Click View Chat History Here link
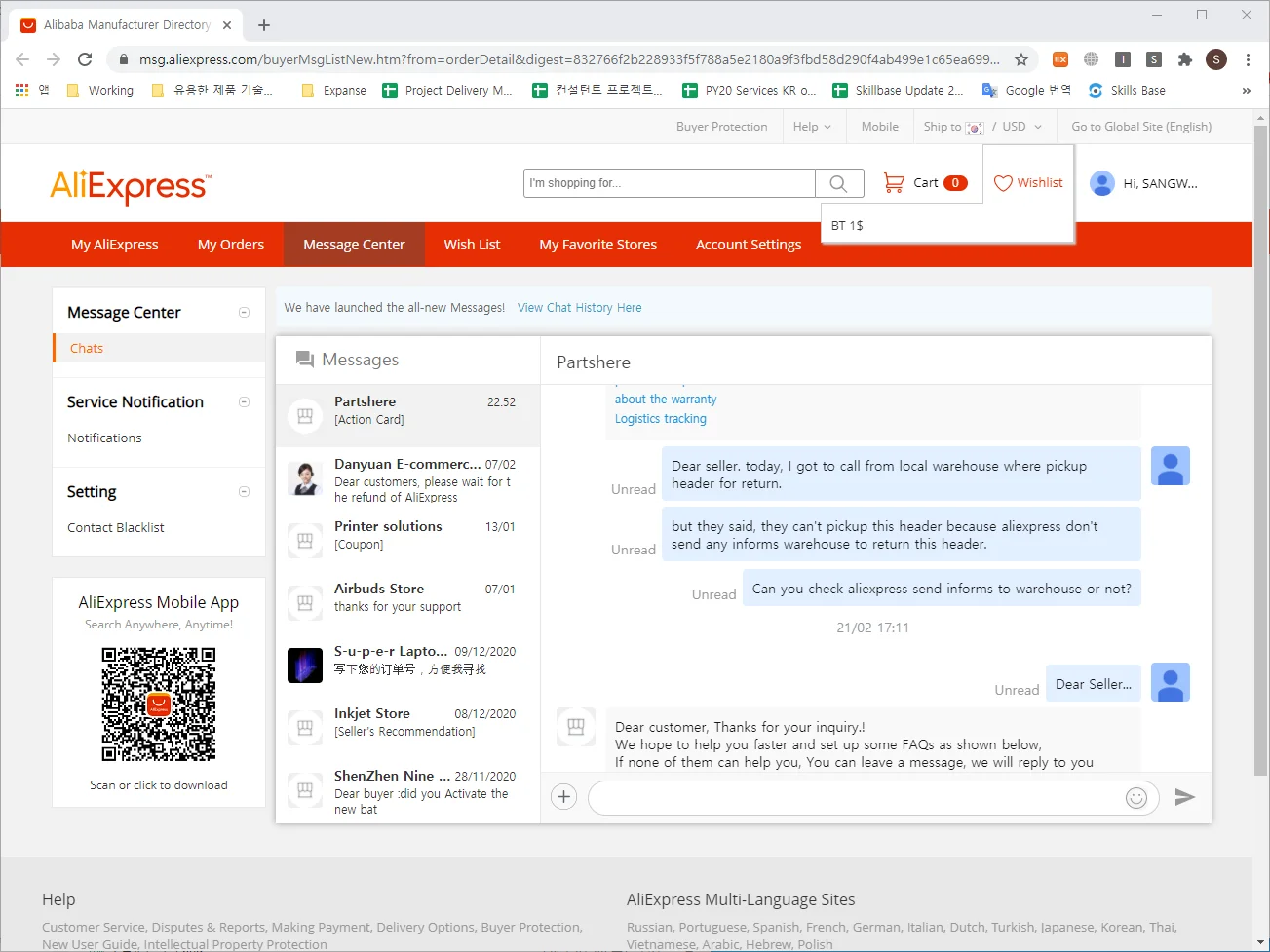The width and height of the screenshot is (1270, 952). (x=580, y=308)
